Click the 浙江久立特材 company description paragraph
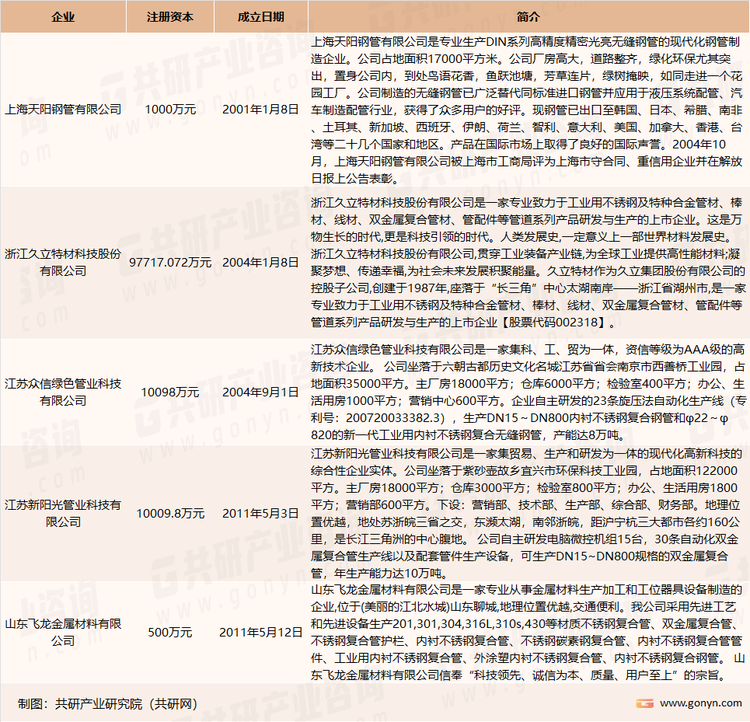This screenshot has height=722, width=750. click(528, 262)
